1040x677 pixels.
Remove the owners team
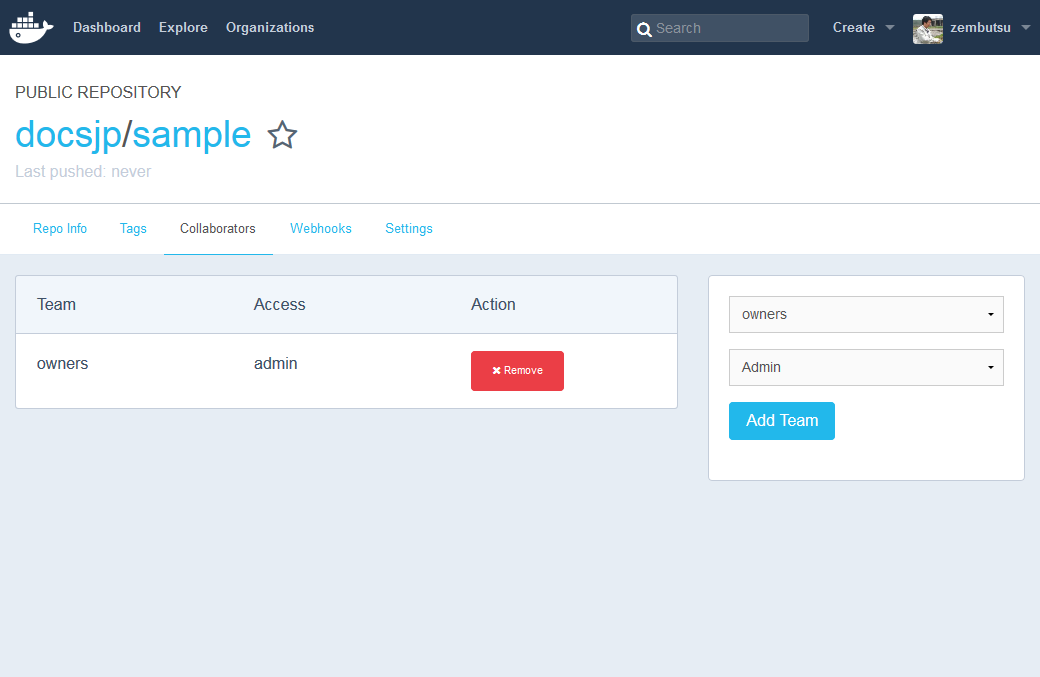pos(517,371)
